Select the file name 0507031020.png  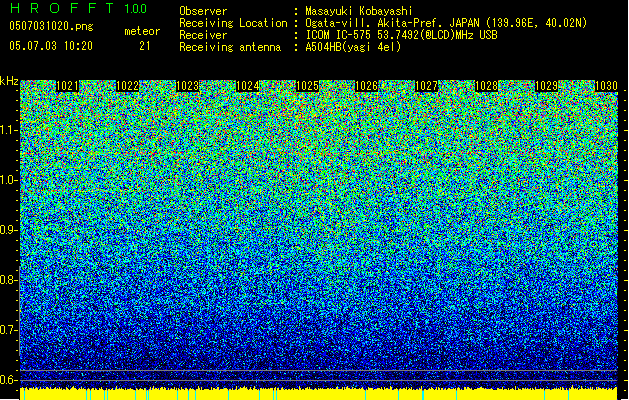click(51, 26)
